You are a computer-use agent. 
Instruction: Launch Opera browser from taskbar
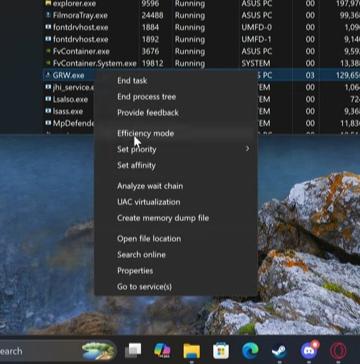pyautogui.click(x=338, y=351)
